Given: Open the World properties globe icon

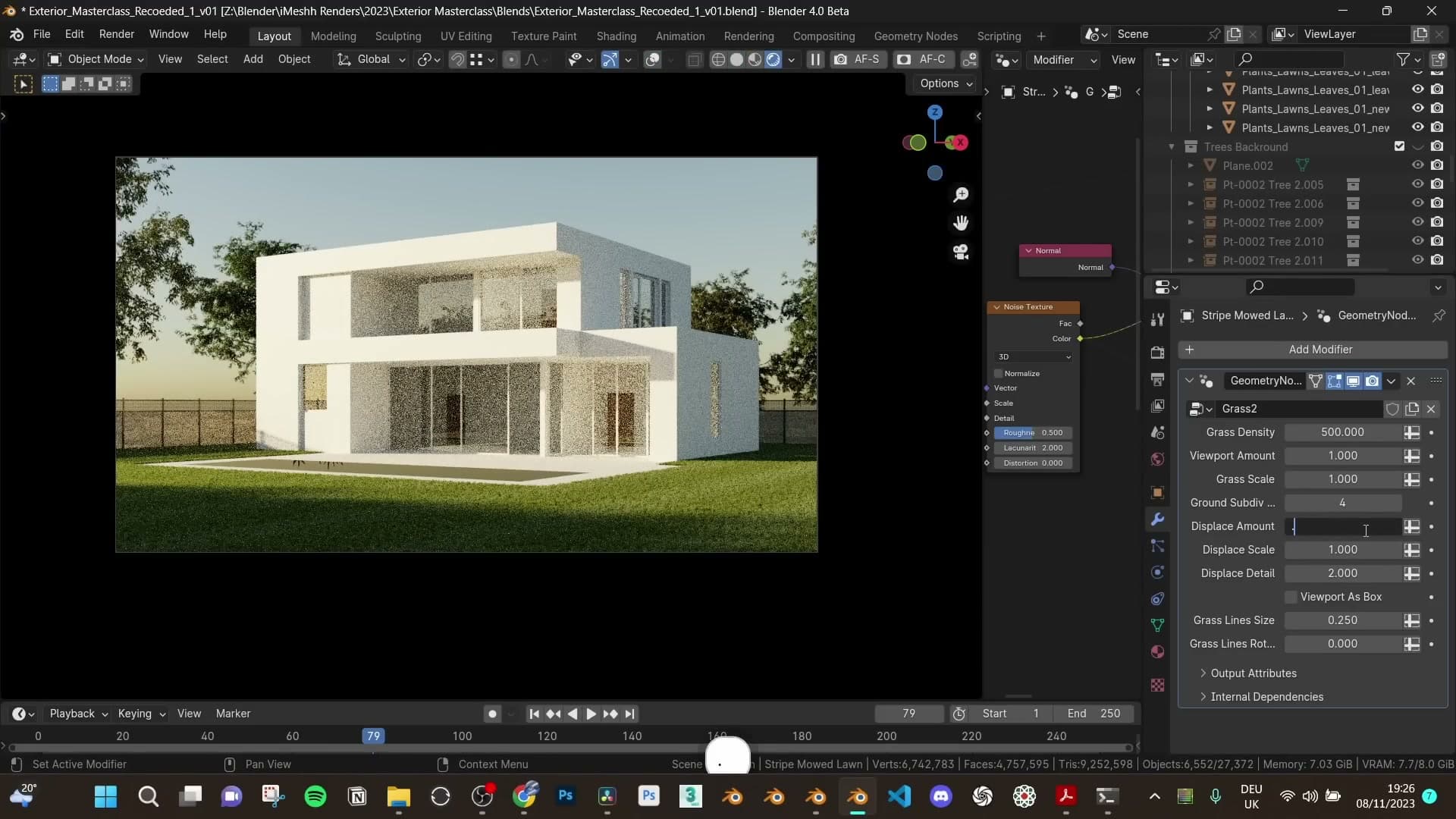Looking at the screenshot, I should point(1157,460).
